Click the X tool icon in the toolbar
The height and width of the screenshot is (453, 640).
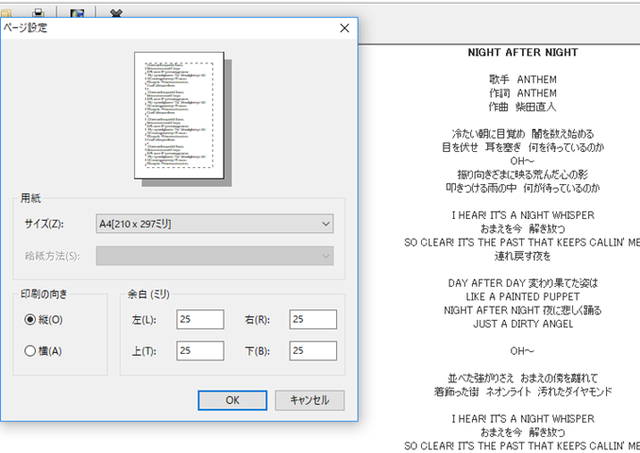click(x=116, y=13)
